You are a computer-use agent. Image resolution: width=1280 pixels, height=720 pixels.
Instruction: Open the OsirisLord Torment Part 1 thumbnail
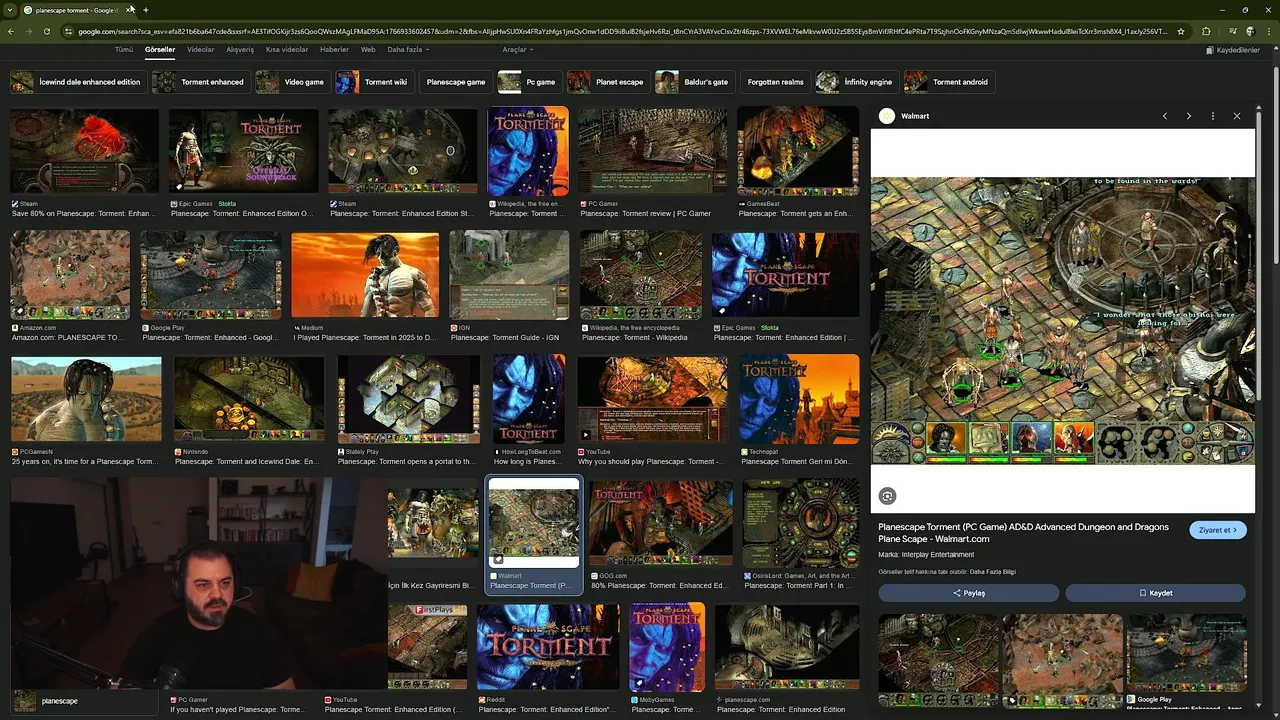coord(801,523)
